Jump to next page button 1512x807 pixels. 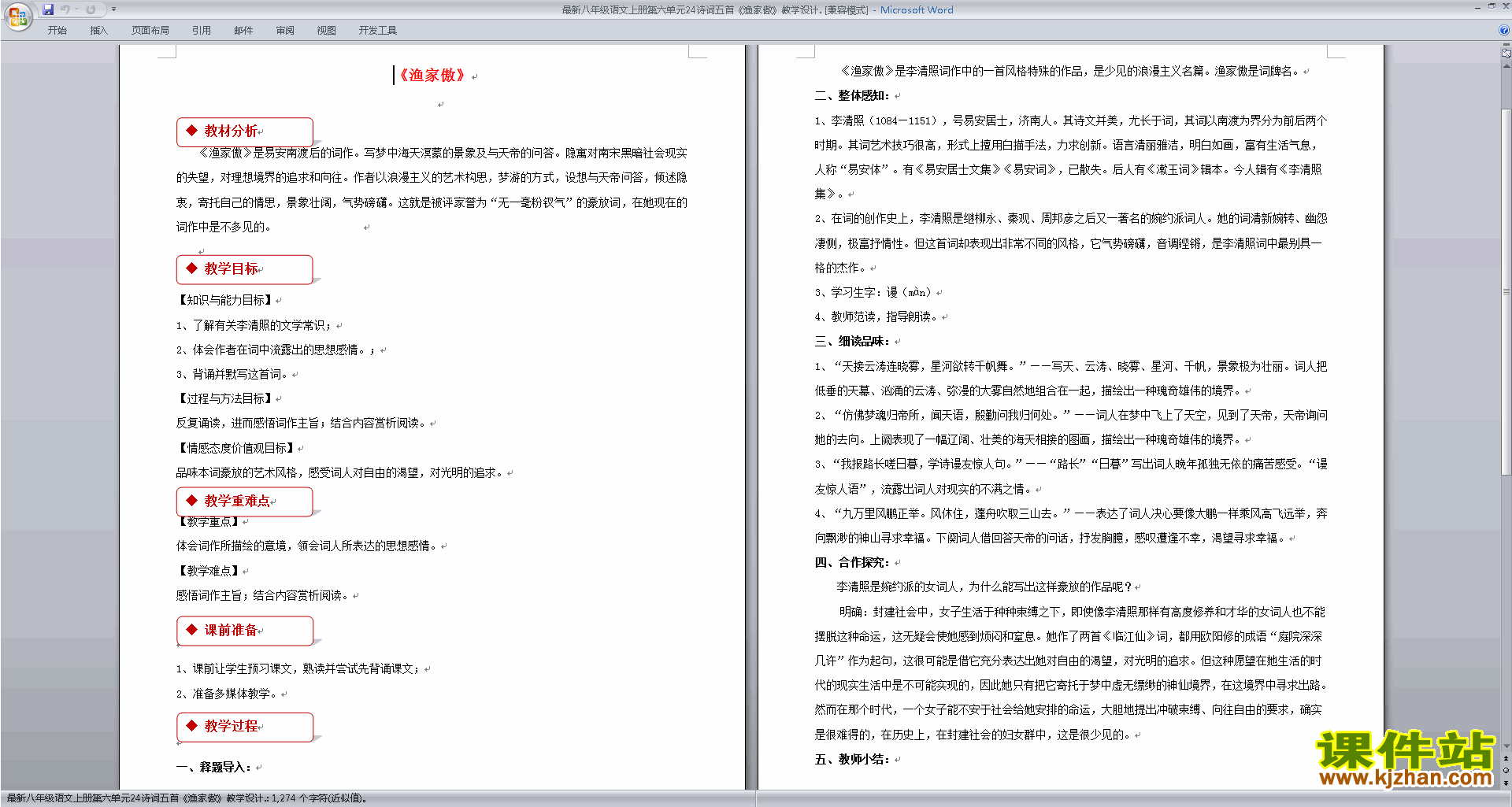[1506, 783]
